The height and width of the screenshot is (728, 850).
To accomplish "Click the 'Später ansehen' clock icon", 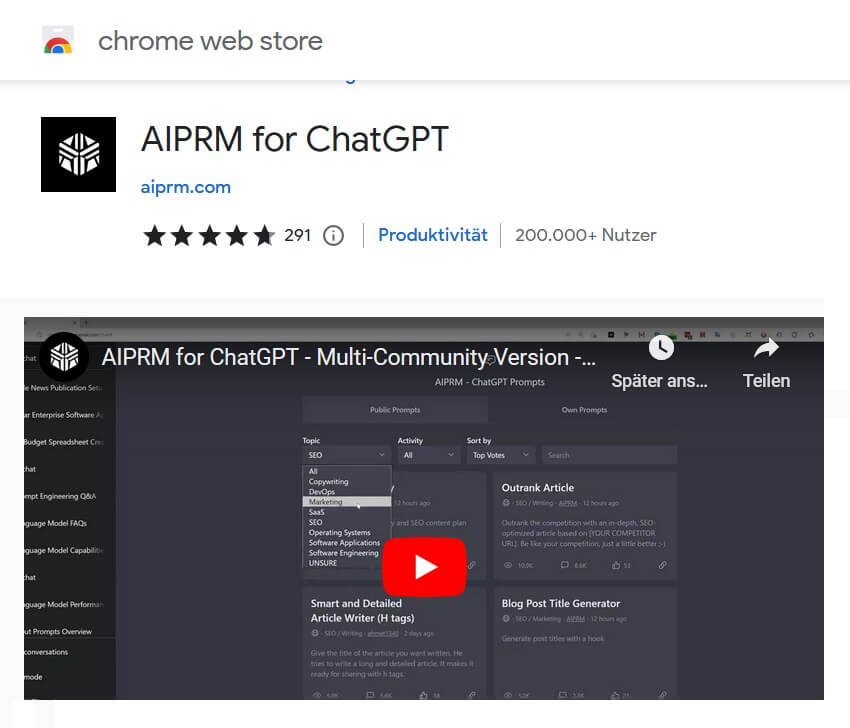I will click(x=661, y=347).
